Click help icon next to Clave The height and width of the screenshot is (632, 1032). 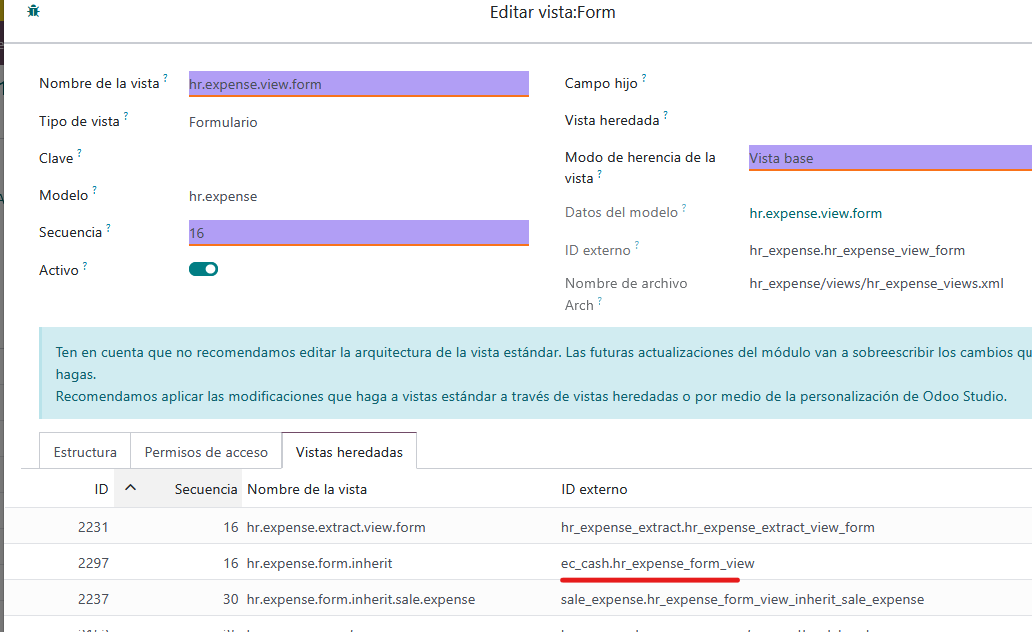[x=80, y=154]
